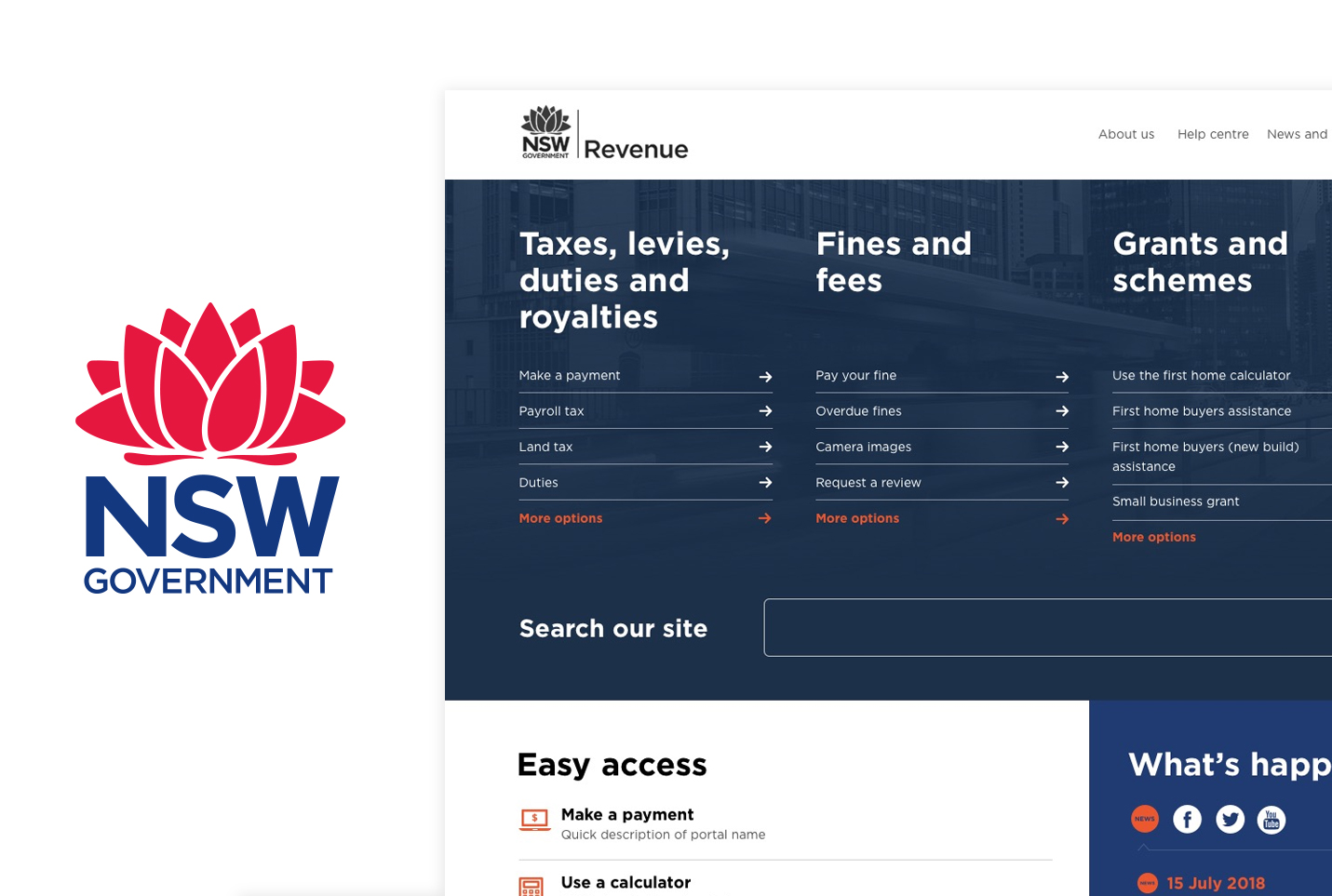Select the Duties link
This screenshot has width=1332, height=896.
[539, 483]
